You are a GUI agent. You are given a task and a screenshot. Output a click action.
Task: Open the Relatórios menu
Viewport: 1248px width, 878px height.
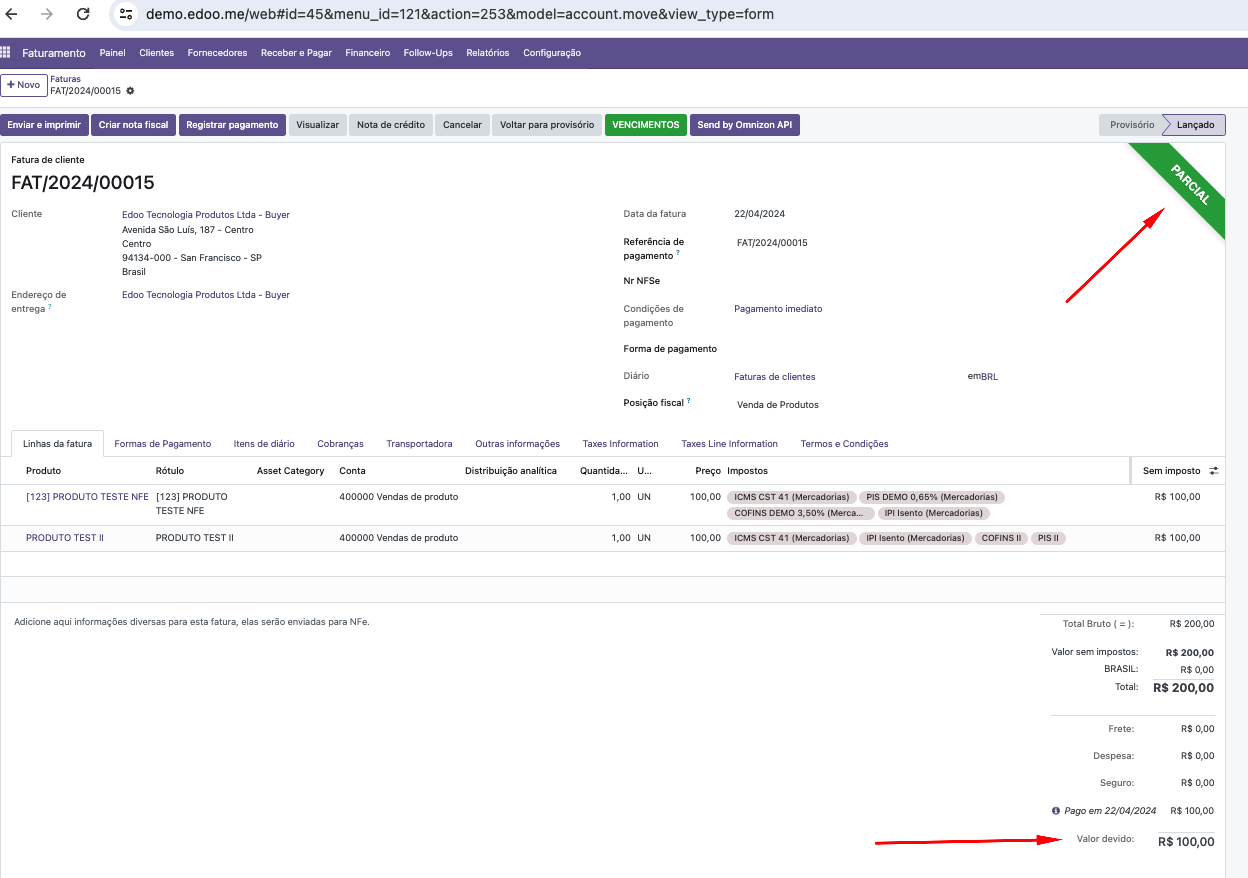pyautogui.click(x=488, y=53)
